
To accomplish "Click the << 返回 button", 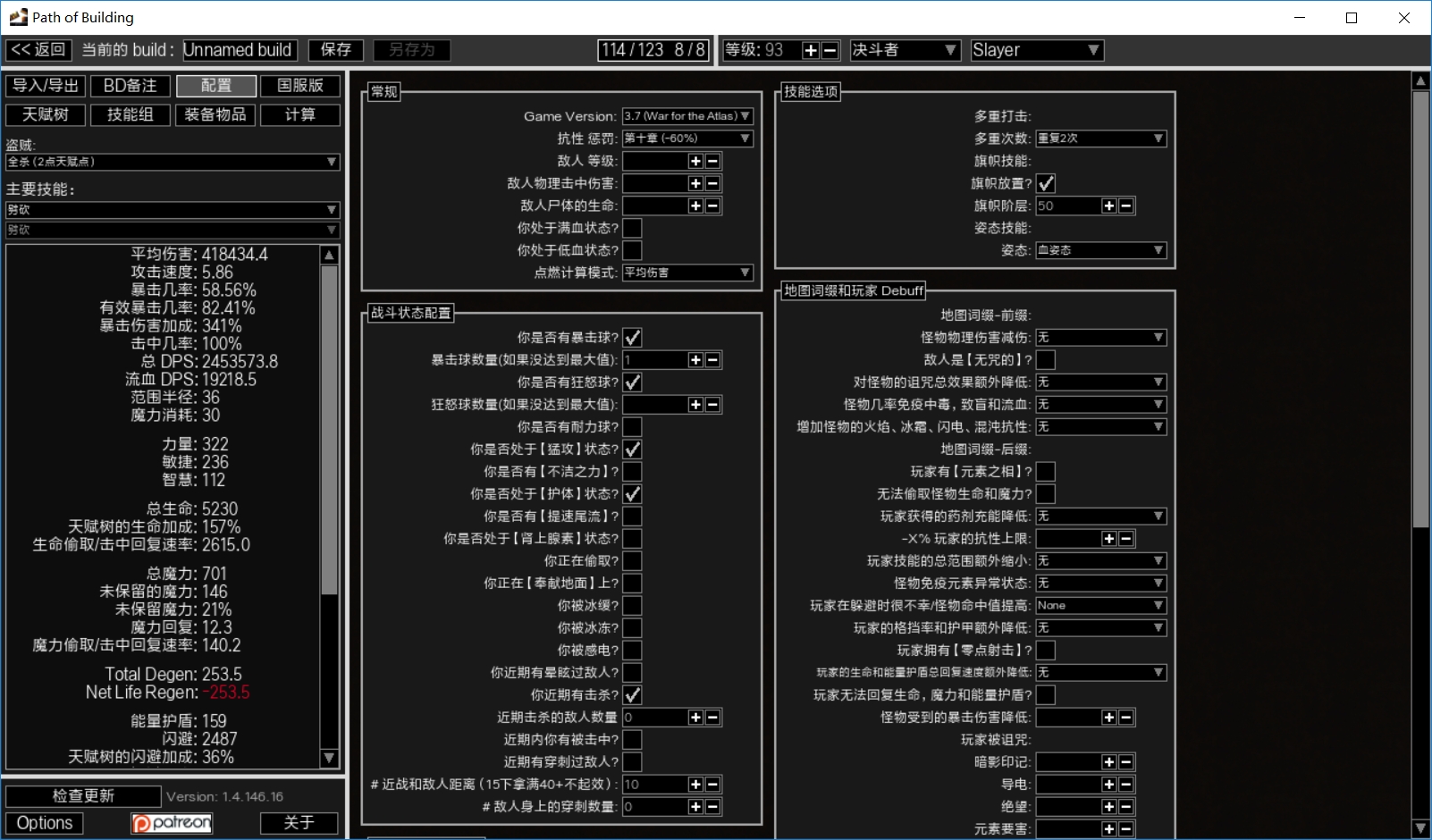I will tap(38, 50).
